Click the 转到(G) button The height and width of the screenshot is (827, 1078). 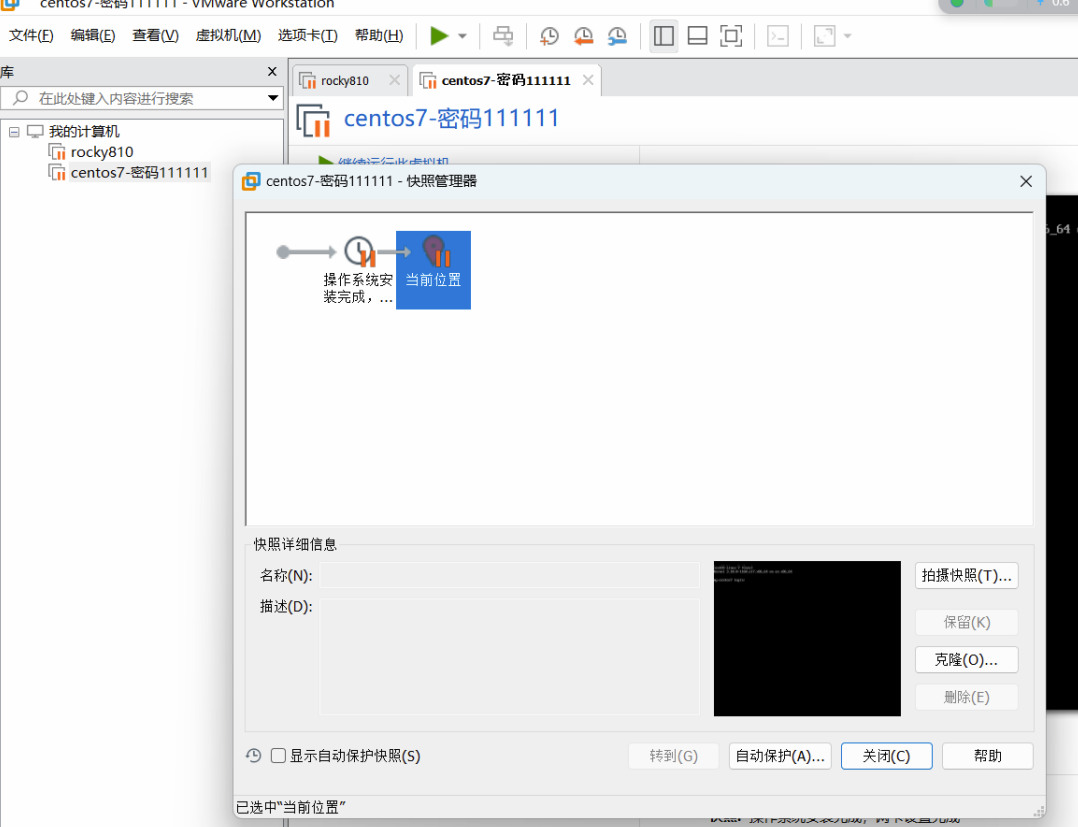674,756
